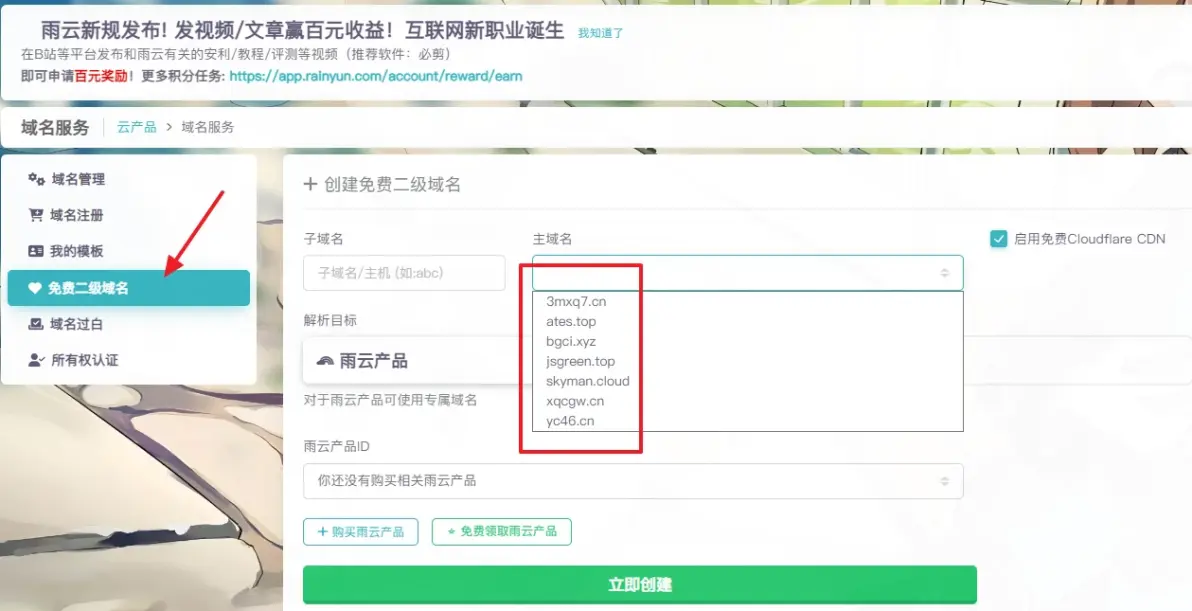1192x611 pixels.
Task: Click the gears icon beside 域名管理
Action: click(x=36, y=179)
